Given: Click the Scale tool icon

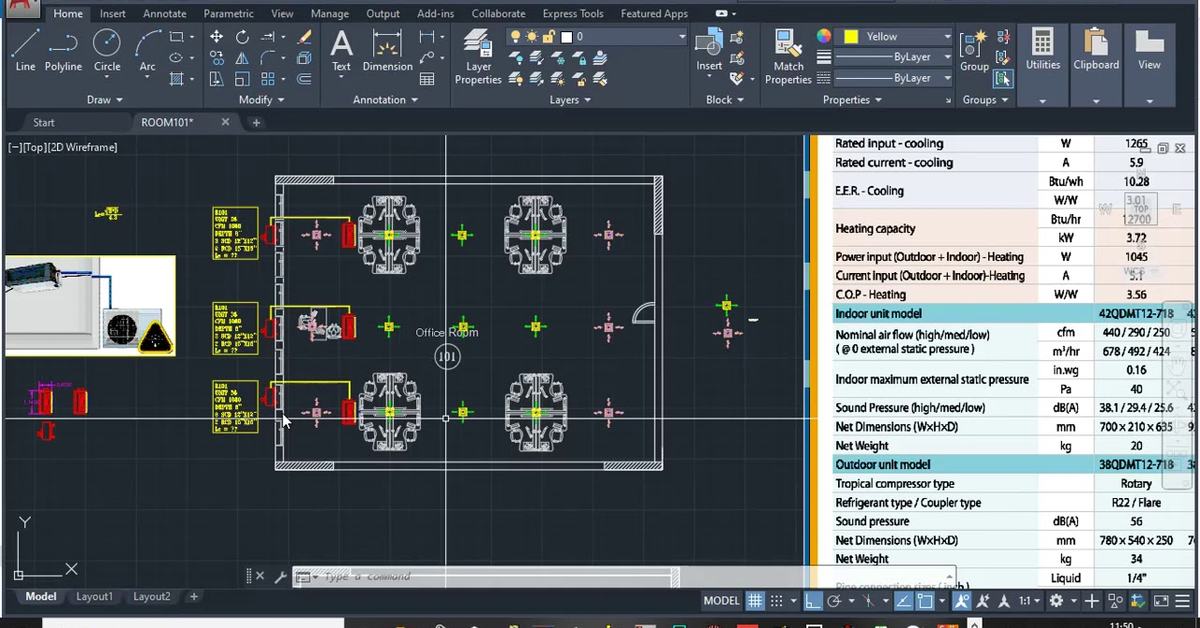Looking at the screenshot, I should (x=242, y=79).
